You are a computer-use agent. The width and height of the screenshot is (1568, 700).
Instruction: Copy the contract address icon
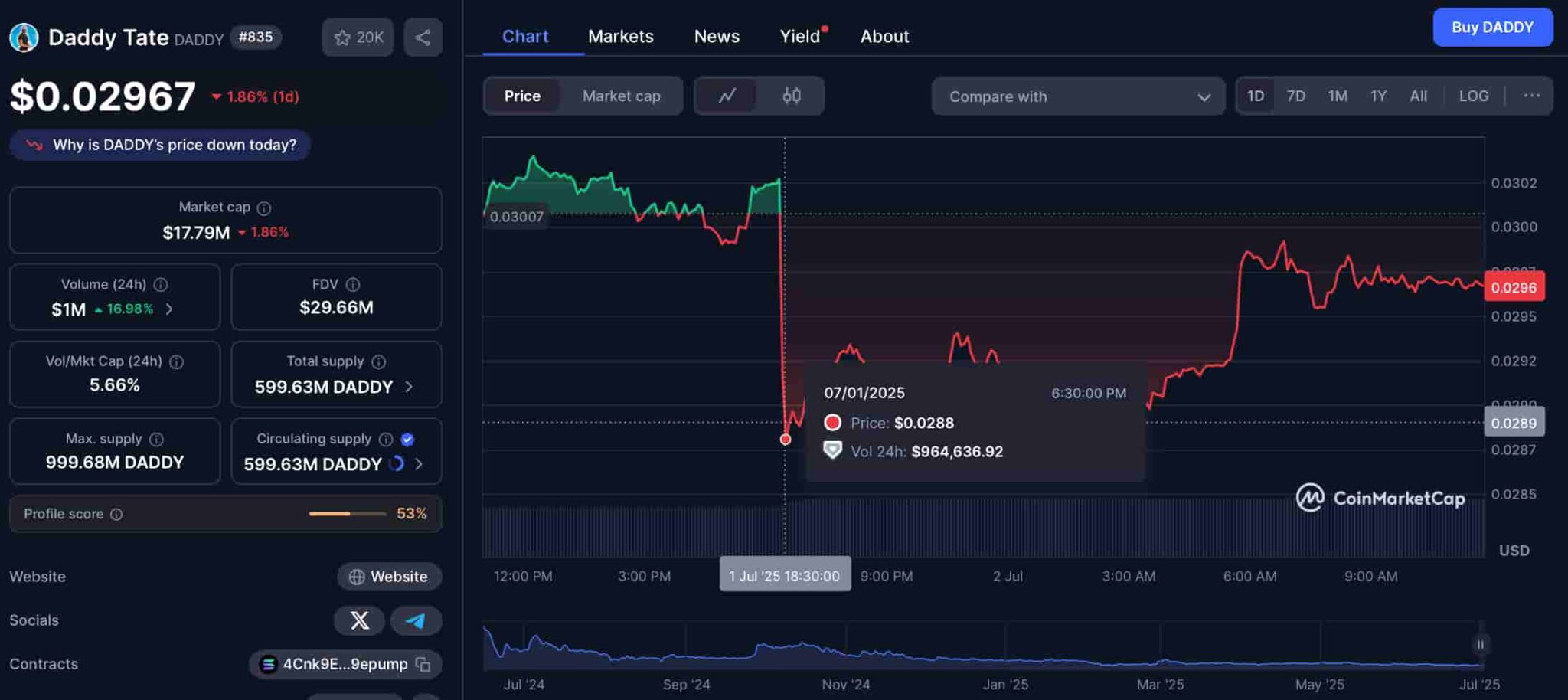click(423, 664)
